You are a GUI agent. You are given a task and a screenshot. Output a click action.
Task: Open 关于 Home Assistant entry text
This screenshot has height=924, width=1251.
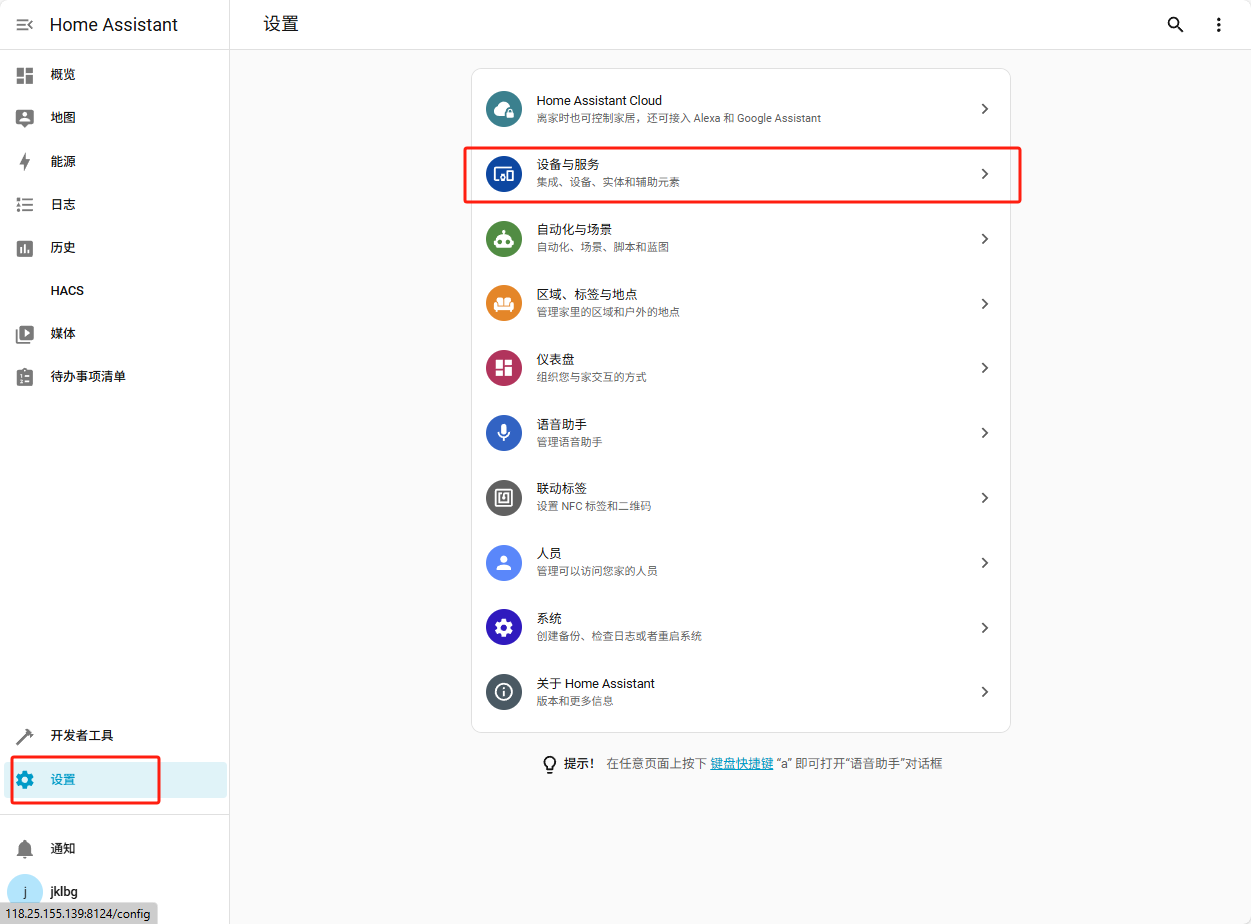pos(595,684)
